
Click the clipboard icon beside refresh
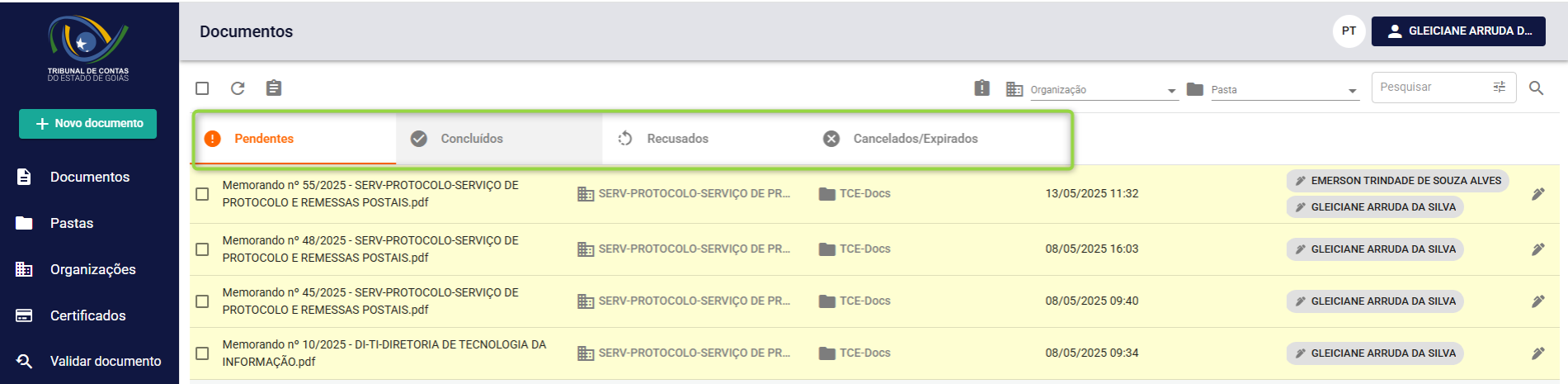click(274, 88)
